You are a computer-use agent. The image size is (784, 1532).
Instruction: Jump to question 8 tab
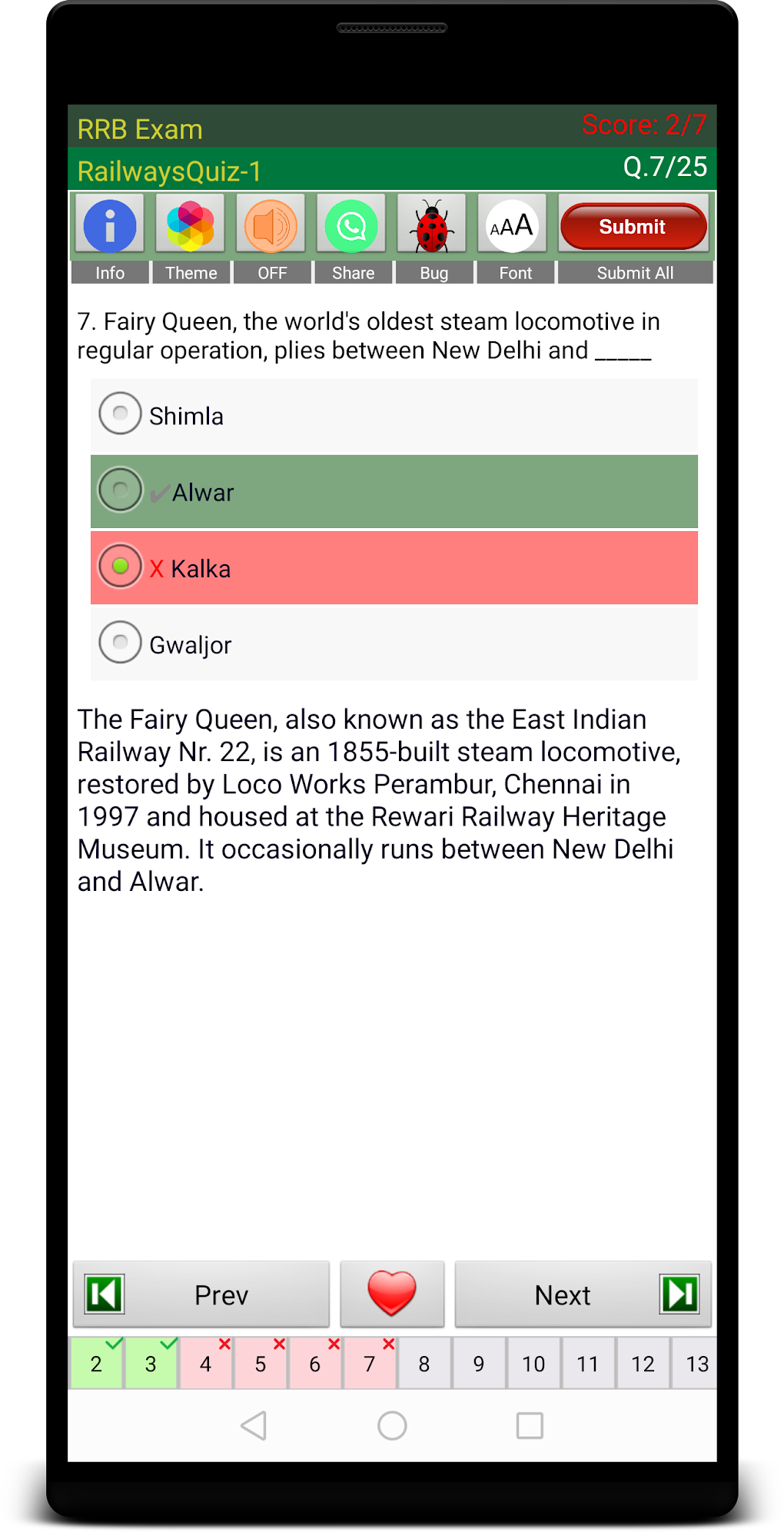click(x=424, y=1364)
